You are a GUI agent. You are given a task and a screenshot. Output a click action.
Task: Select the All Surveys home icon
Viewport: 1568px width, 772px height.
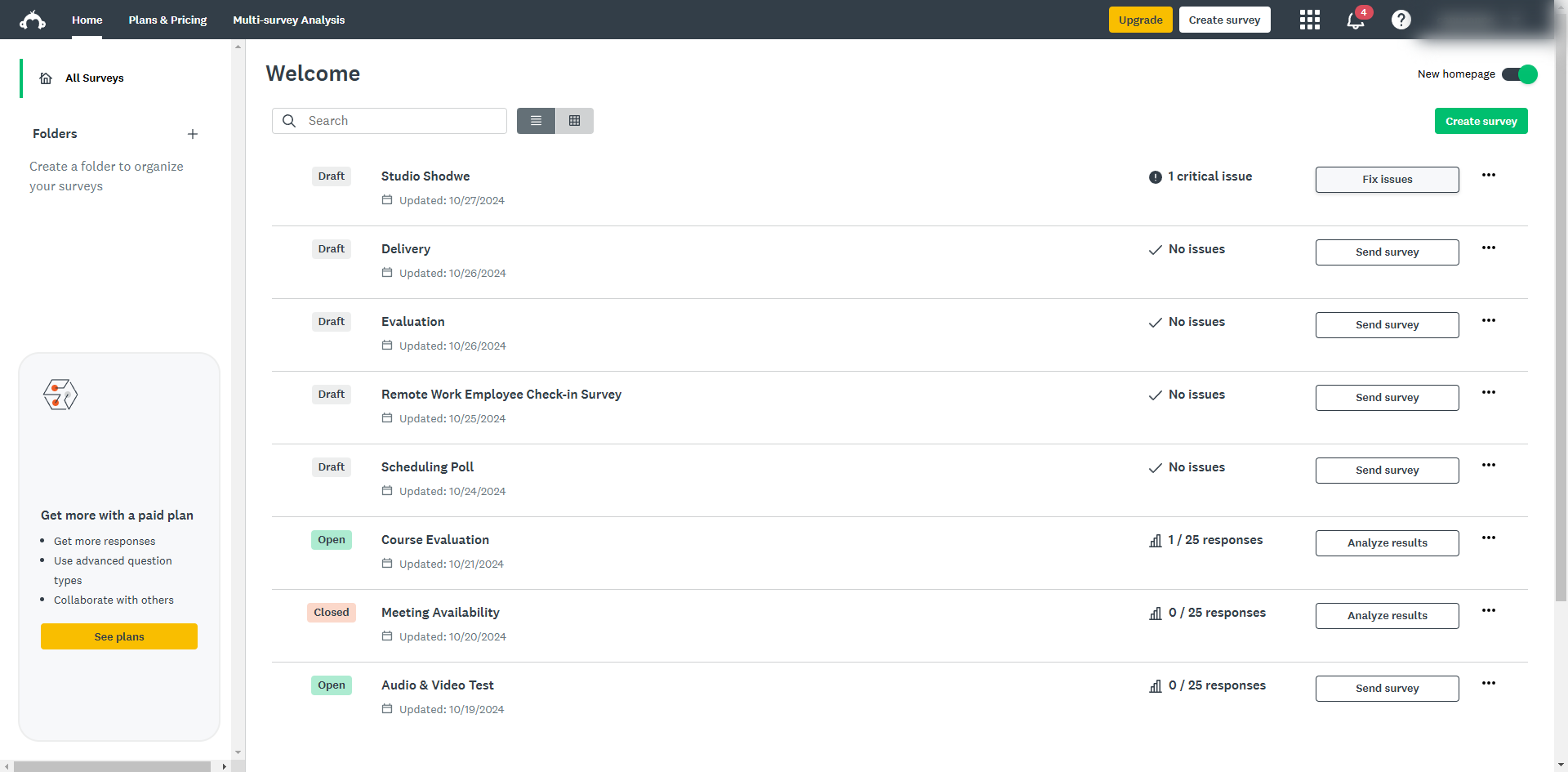coord(46,78)
